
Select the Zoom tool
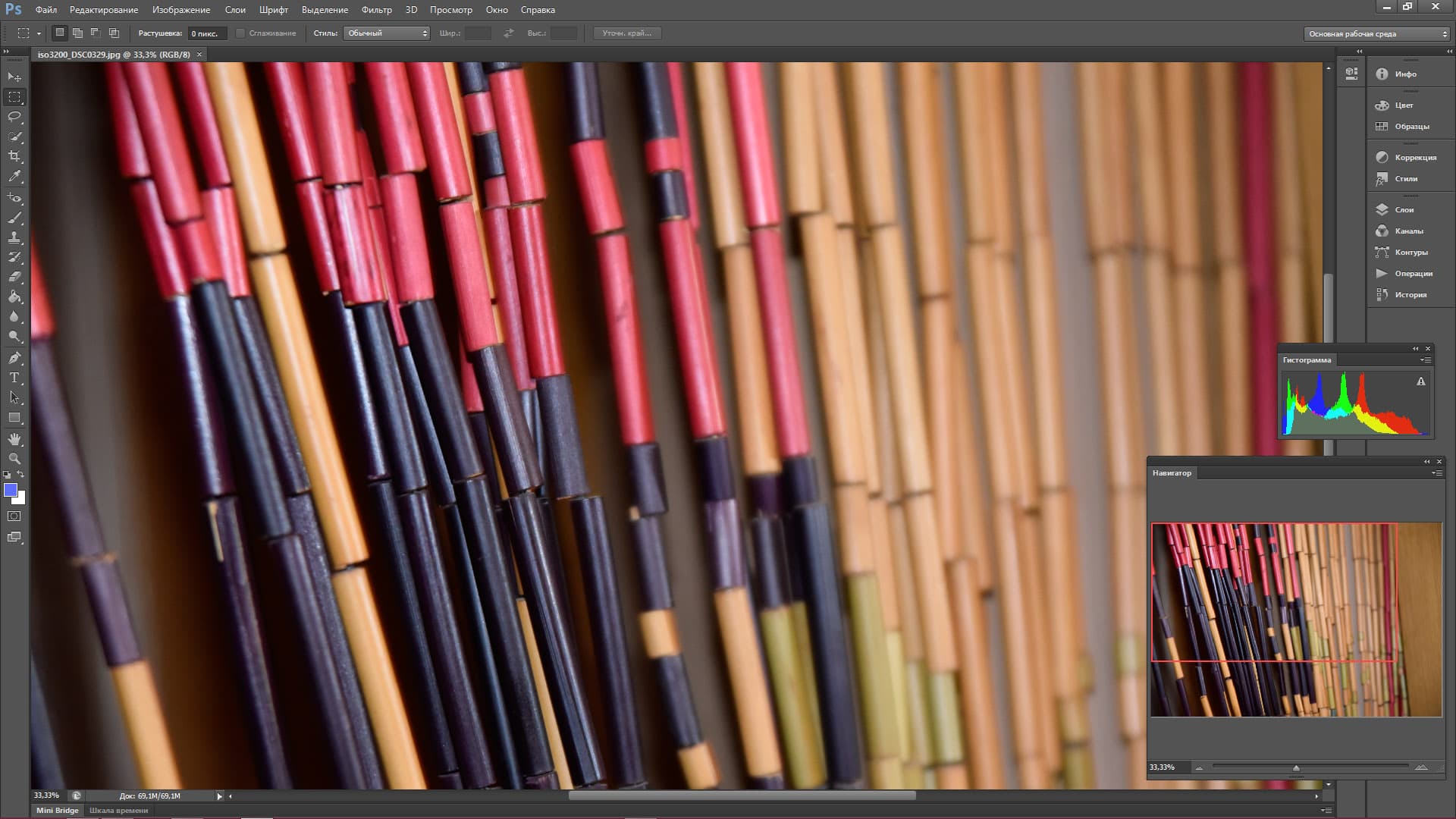pyautogui.click(x=14, y=459)
